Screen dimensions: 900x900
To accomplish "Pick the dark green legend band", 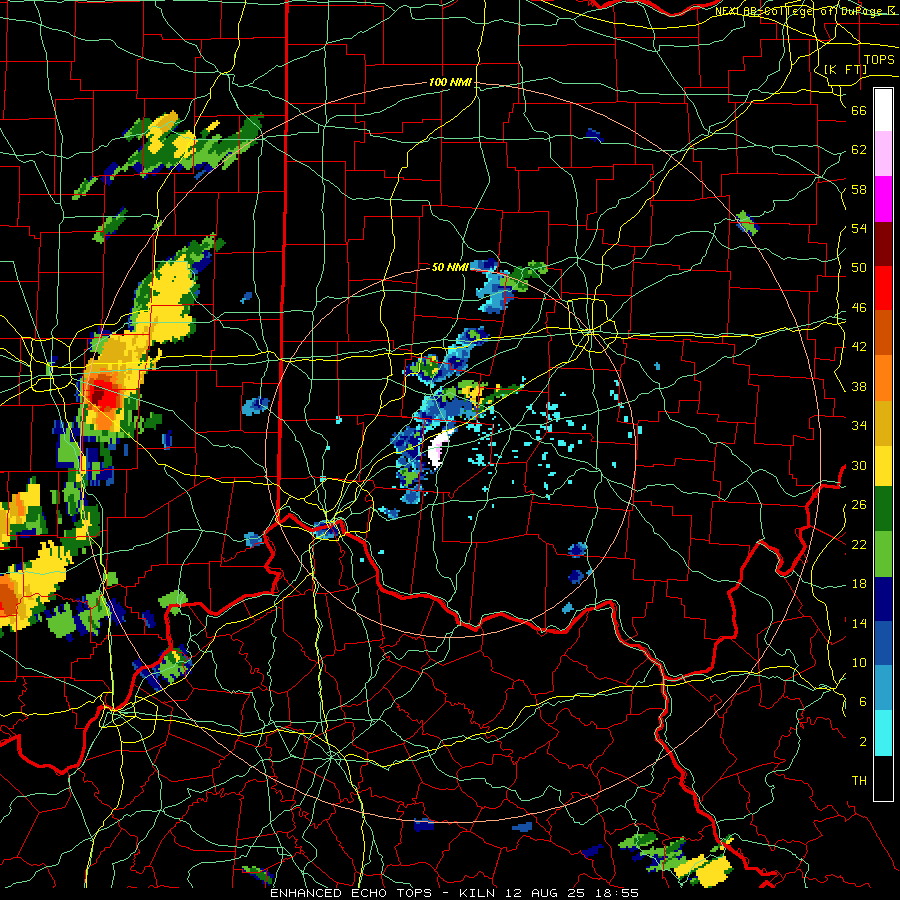I will 883,509.
